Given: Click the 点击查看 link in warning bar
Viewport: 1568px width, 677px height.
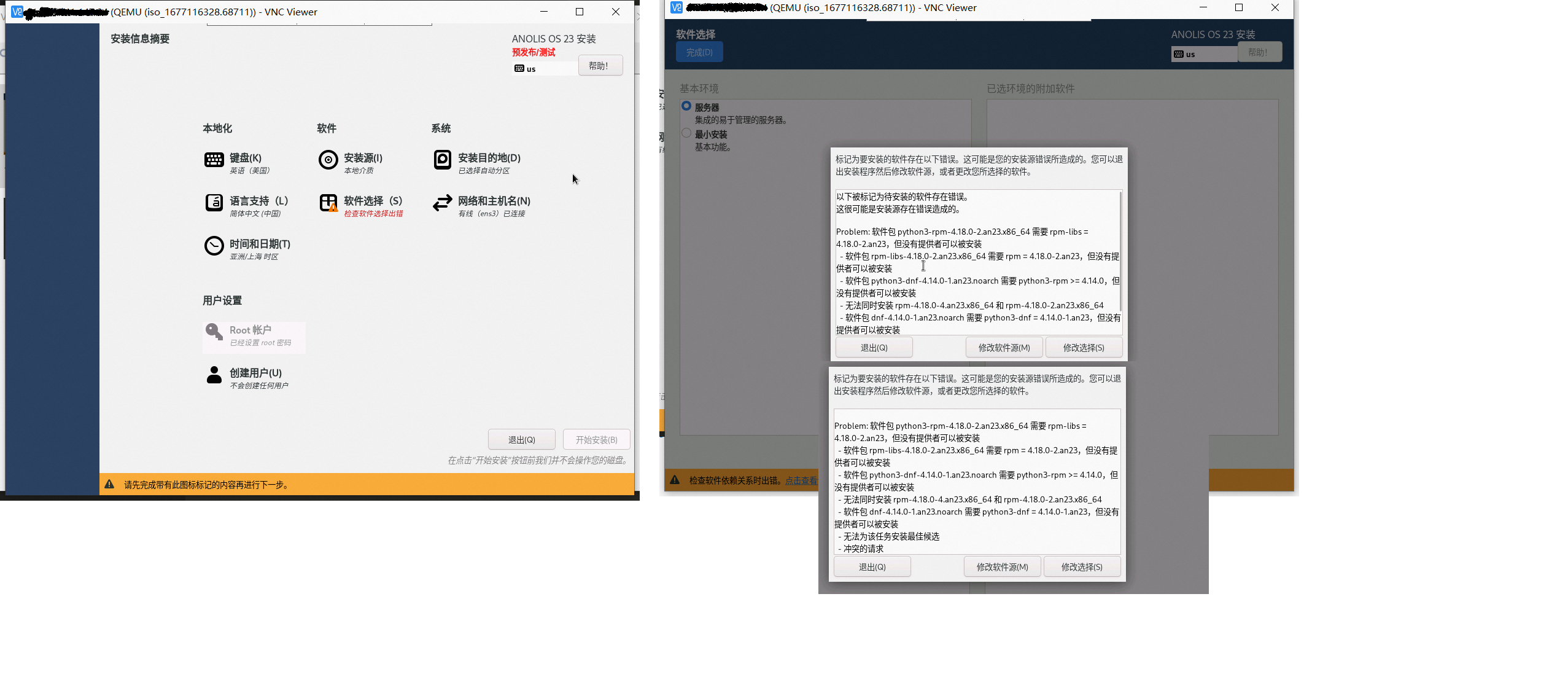Looking at the screenshot, I should [x=801, y=480].
